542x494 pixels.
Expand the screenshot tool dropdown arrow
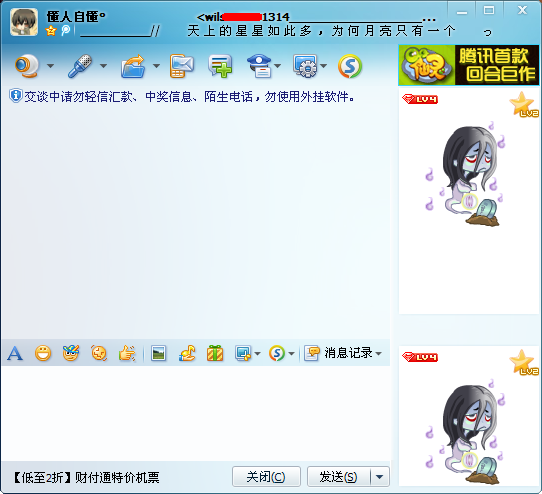point(258,354)
